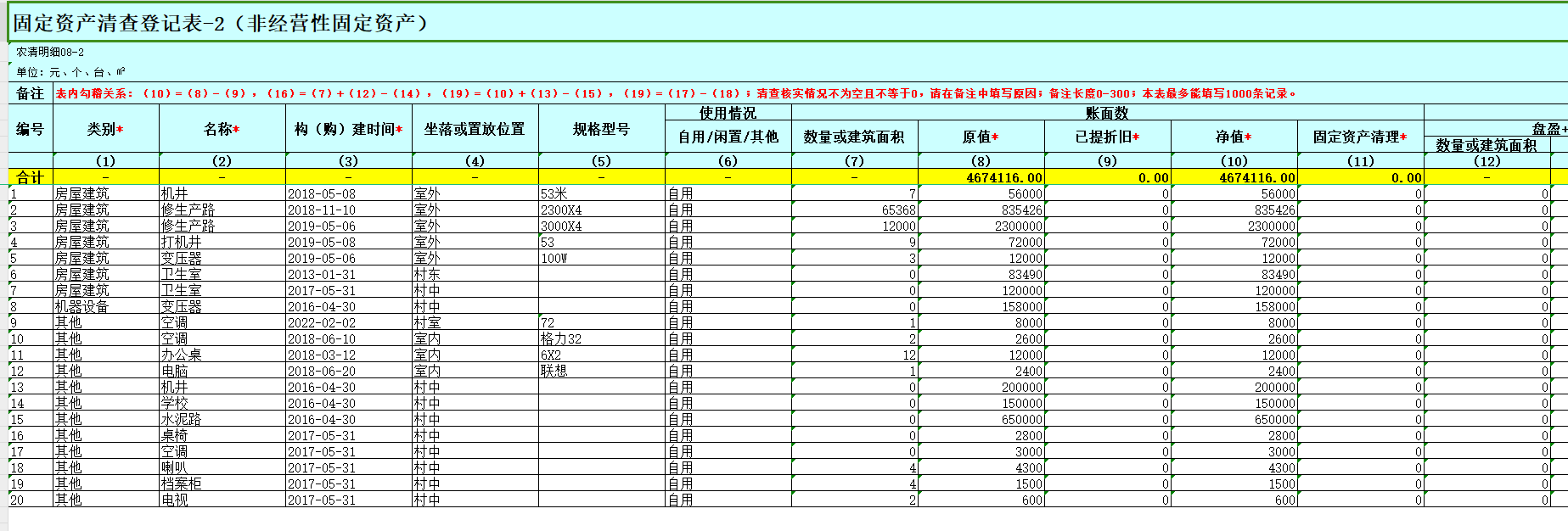This screenshot has height=531, width=1568.
Task: Select the 原值 column header
Action: coord(981,137)
